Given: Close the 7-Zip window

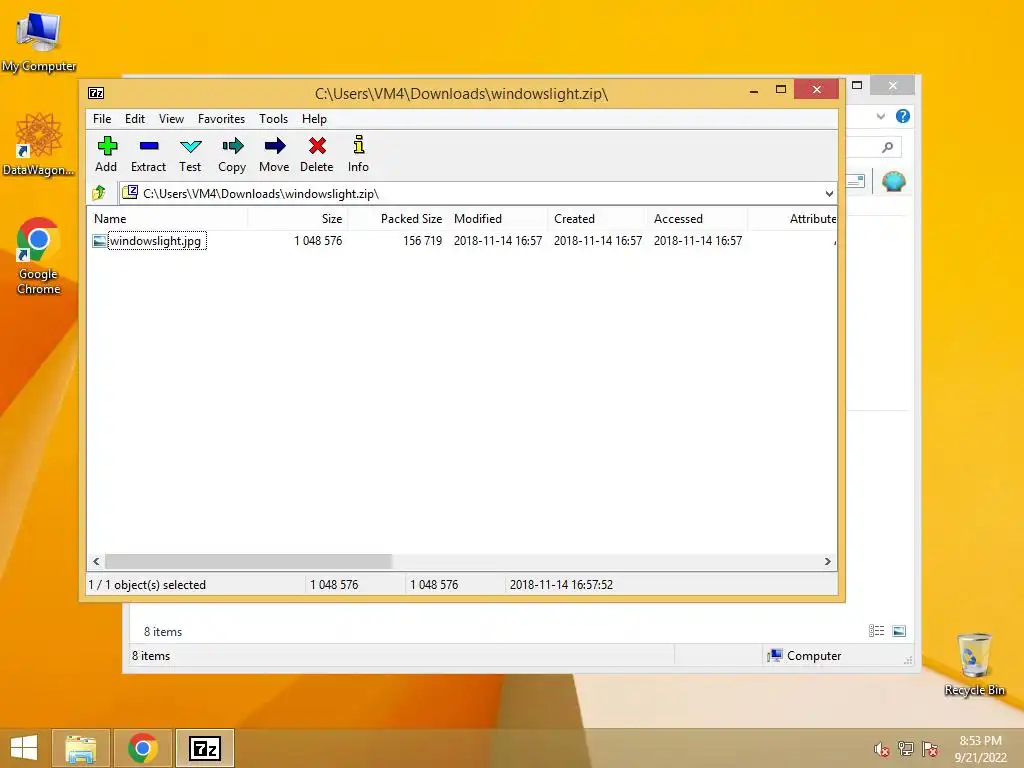Looking at the screenshot, I should coord(816,89).
